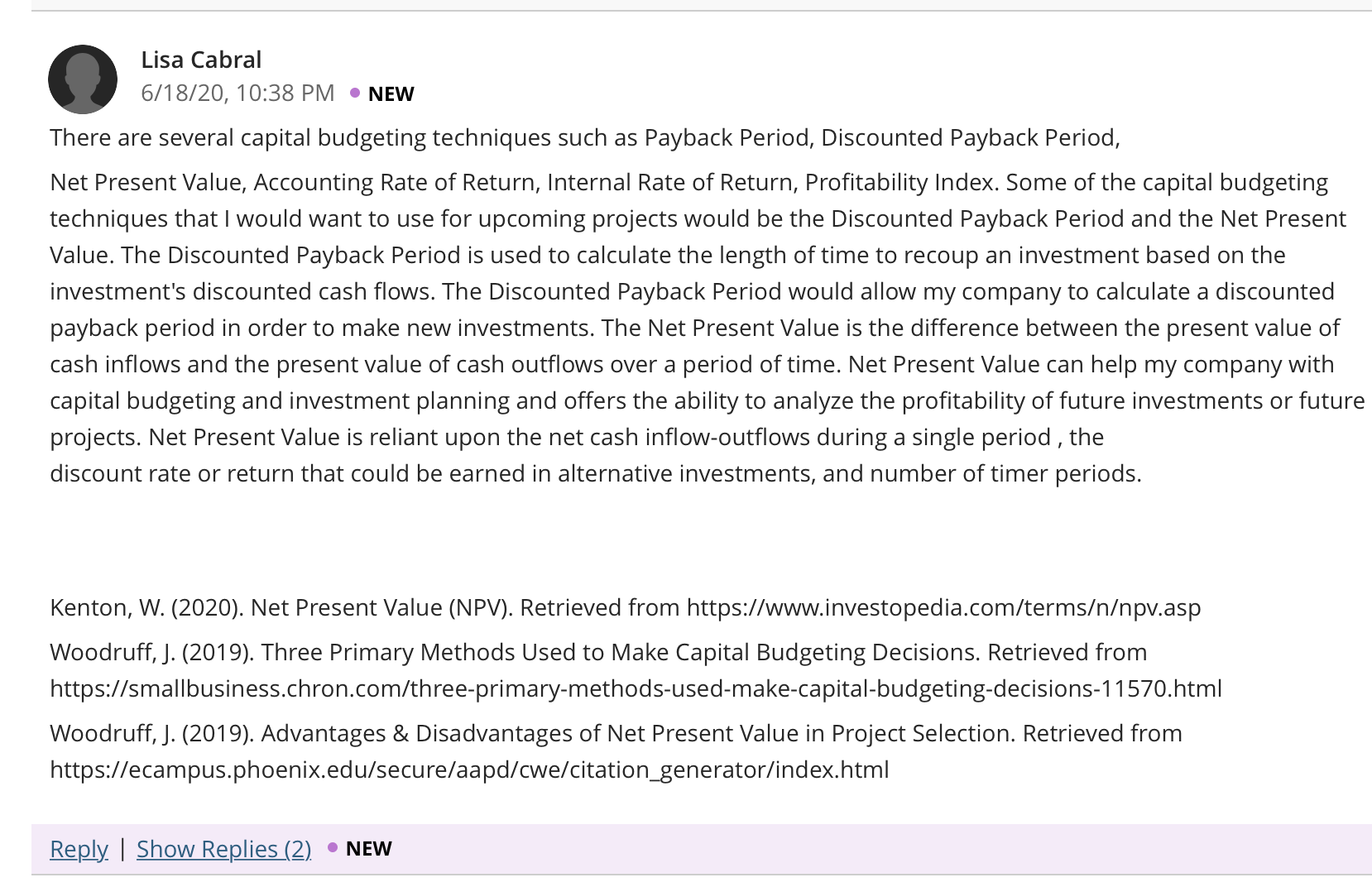Viewport: 1372px width, 887px height.
Task: Reply to Lisa Cabral's post
Action: [x=79, y=849]
